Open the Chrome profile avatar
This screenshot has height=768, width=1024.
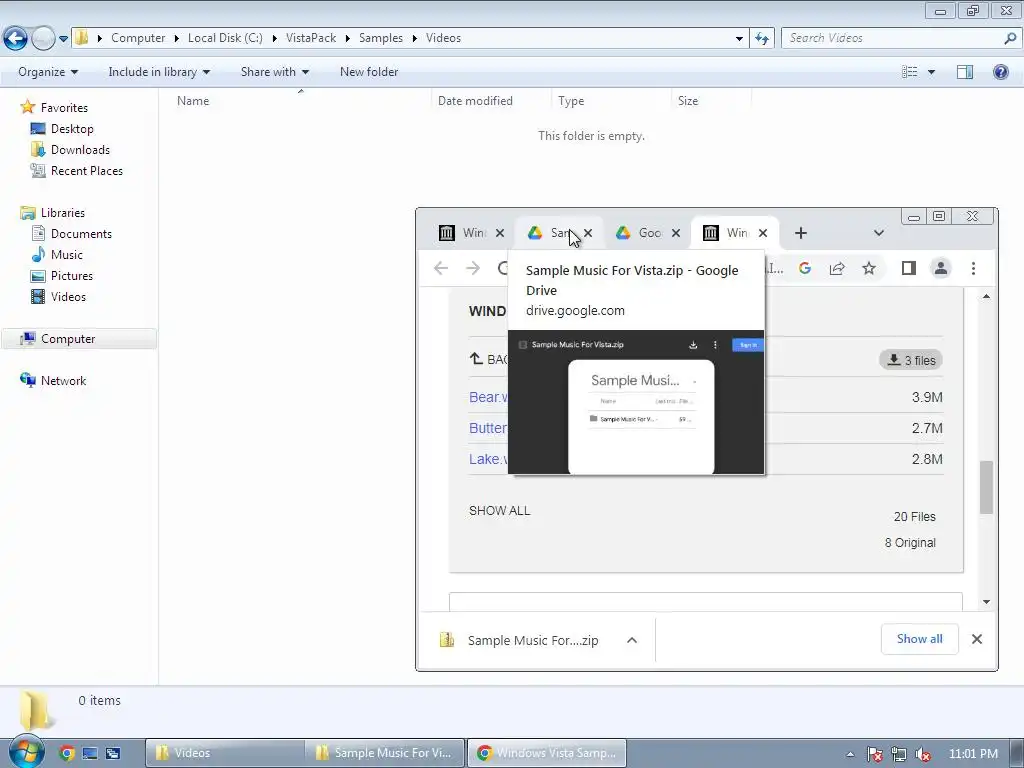(x=940, y=268)
